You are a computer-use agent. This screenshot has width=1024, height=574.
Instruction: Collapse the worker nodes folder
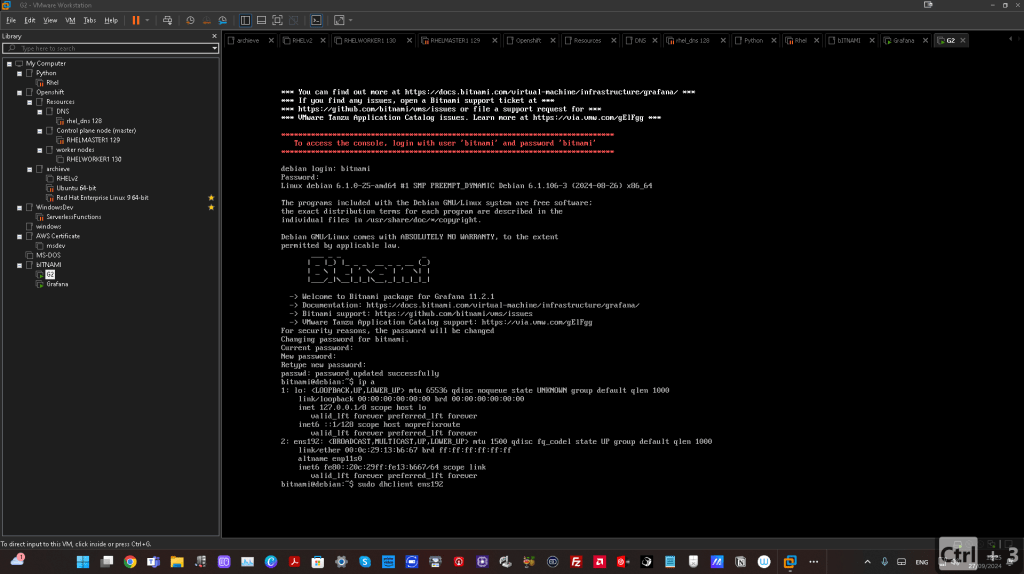pos(40,150)
